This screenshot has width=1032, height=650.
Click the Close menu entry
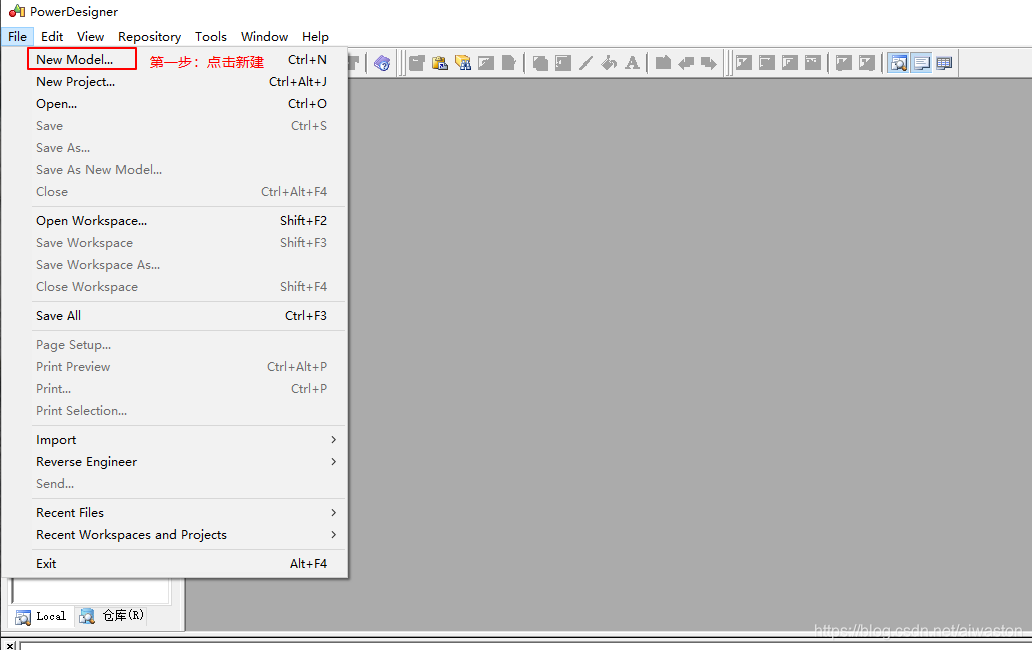175,191
